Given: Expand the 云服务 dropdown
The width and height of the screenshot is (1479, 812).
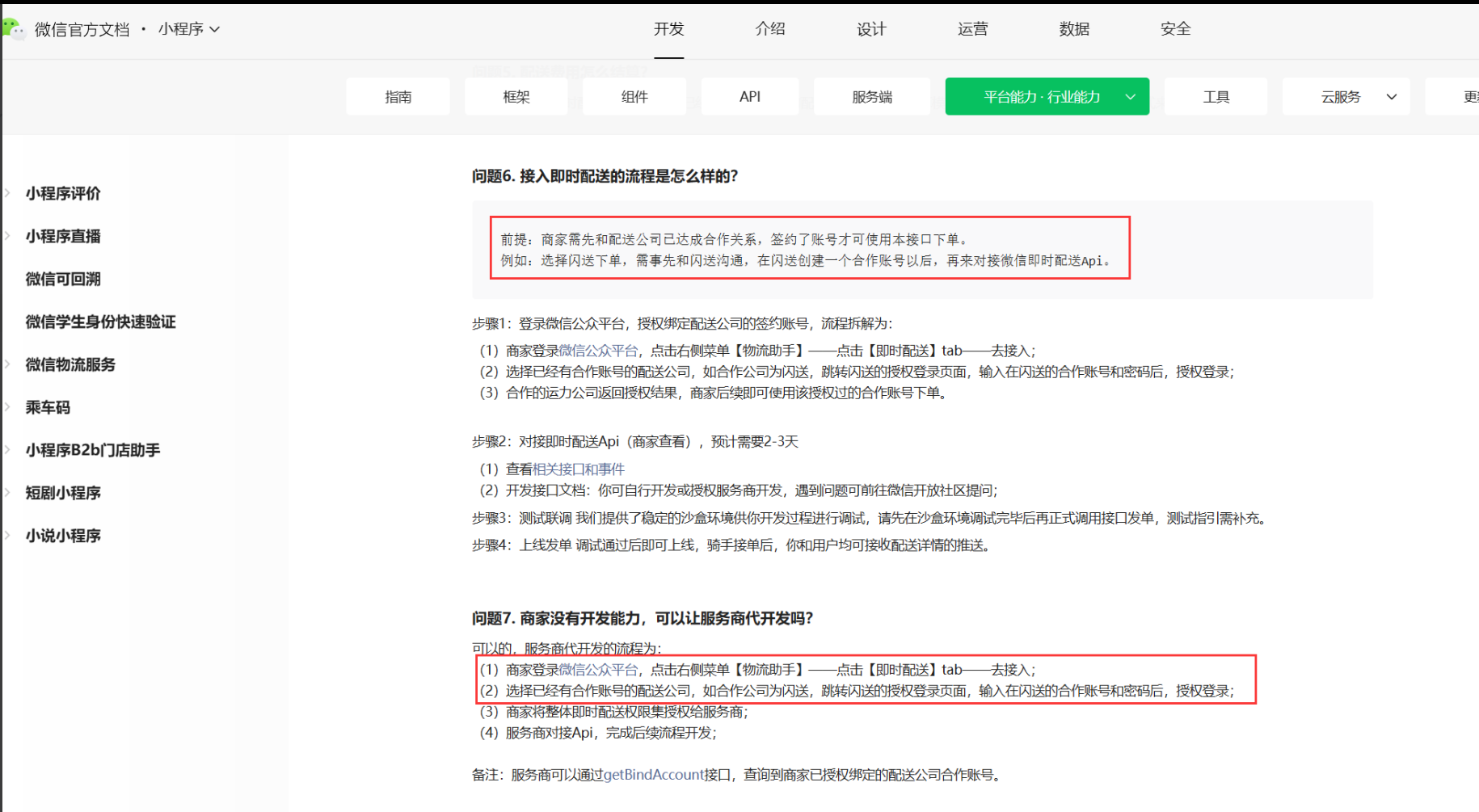Looking at the screenshot, I should [x=1346, y=97].
